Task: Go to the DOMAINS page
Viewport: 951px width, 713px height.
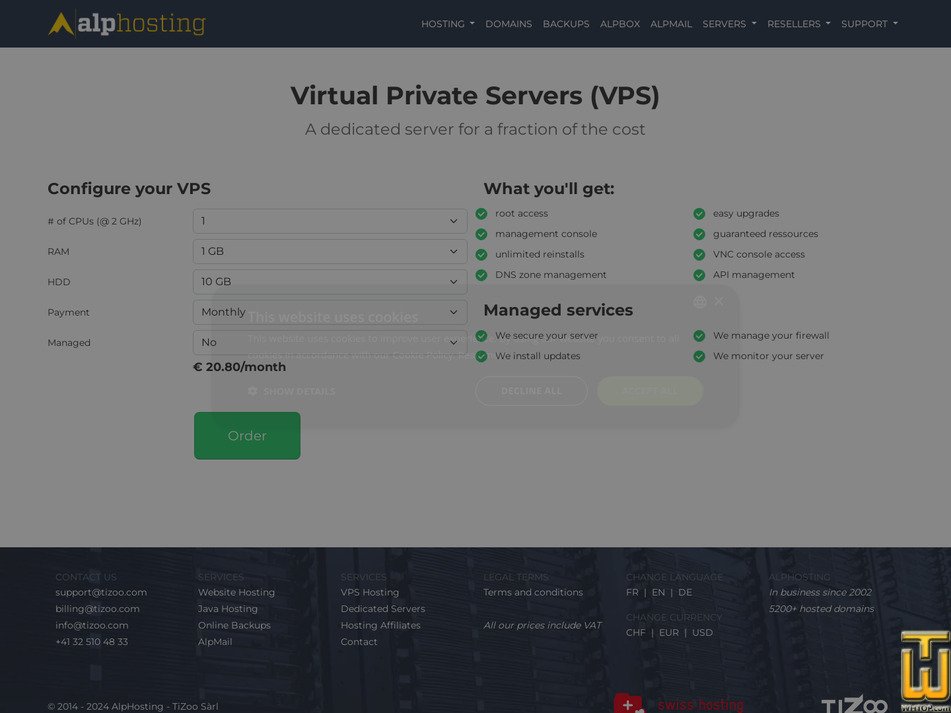Action: coord(508,24)
